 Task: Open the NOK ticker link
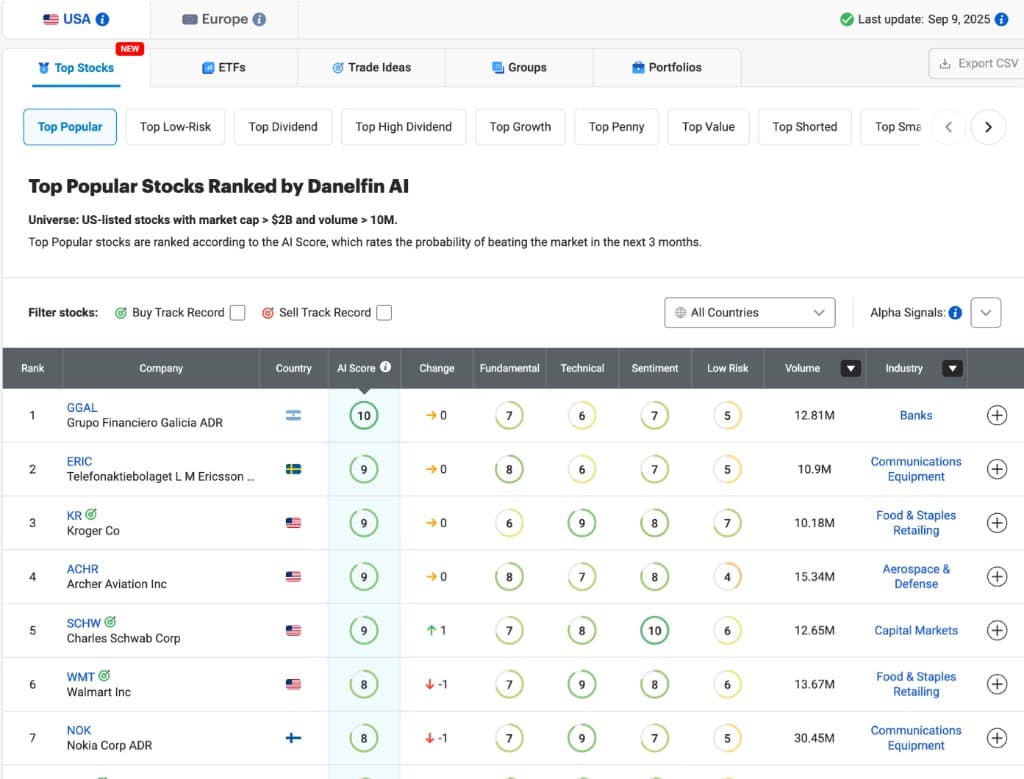click(78, 730)
